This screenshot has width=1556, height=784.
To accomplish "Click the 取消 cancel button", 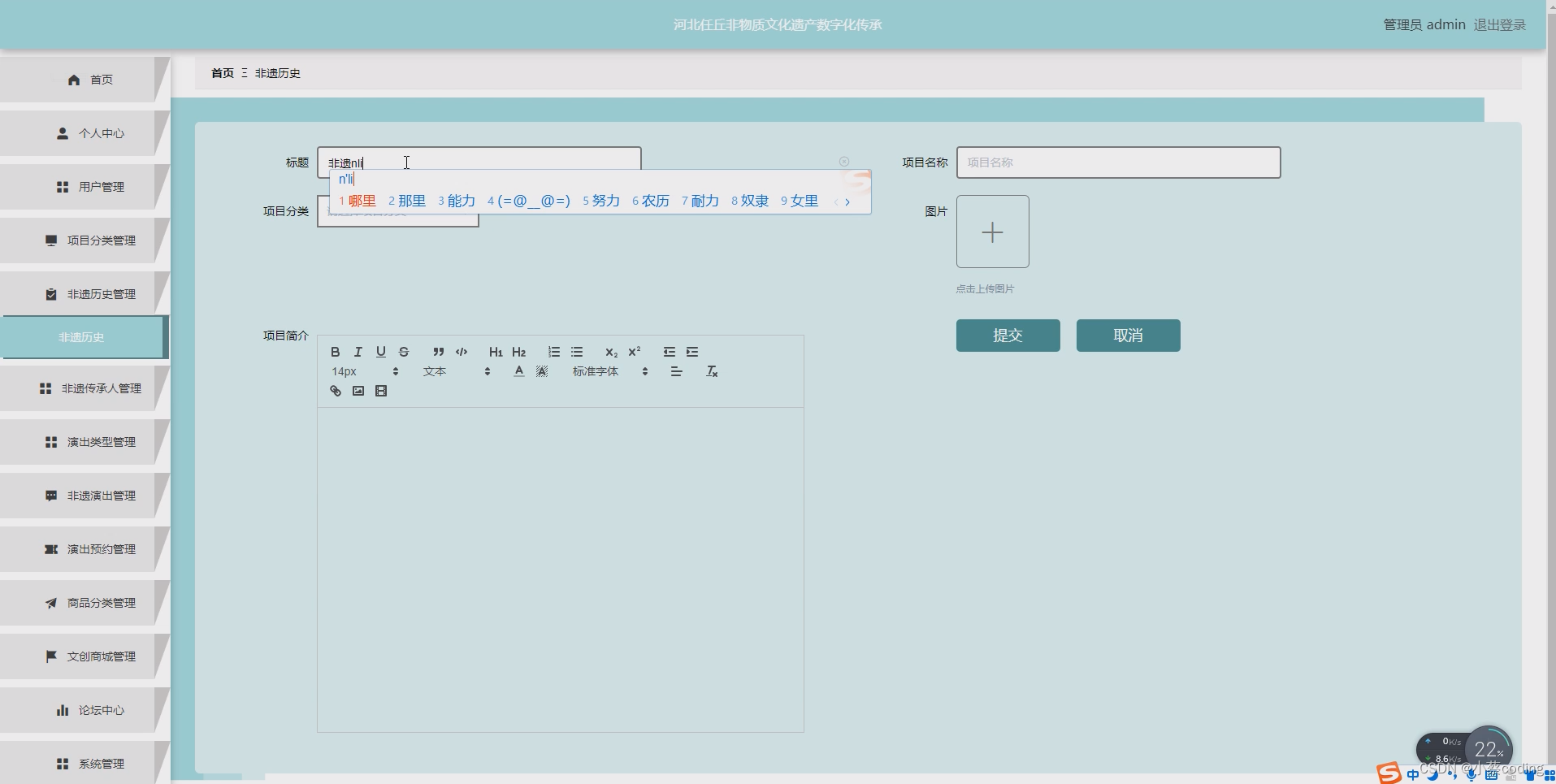I will [1128, 336].
